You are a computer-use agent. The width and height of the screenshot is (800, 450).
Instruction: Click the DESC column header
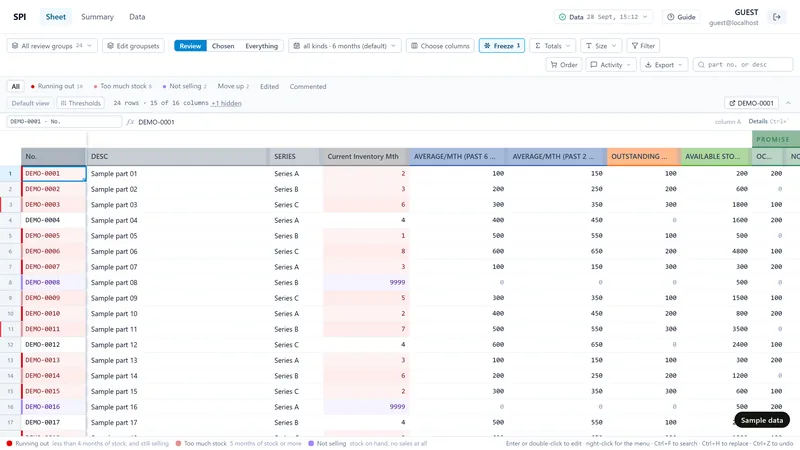tap(178, 157)
